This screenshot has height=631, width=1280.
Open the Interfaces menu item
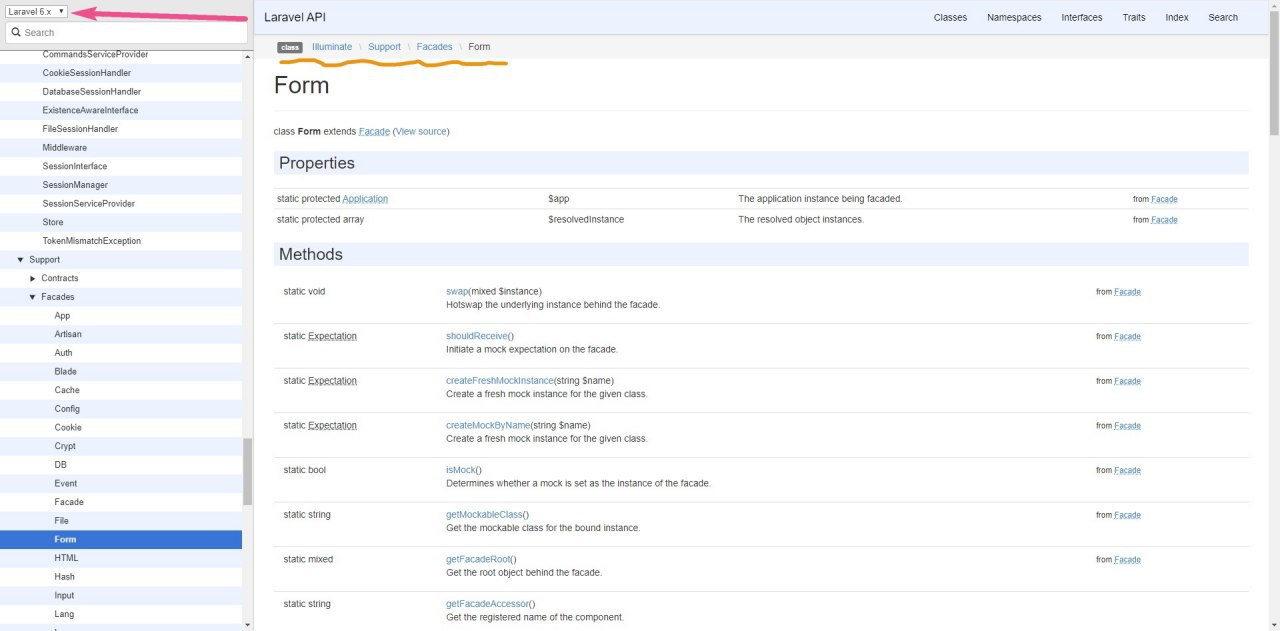click(1082, 17)
